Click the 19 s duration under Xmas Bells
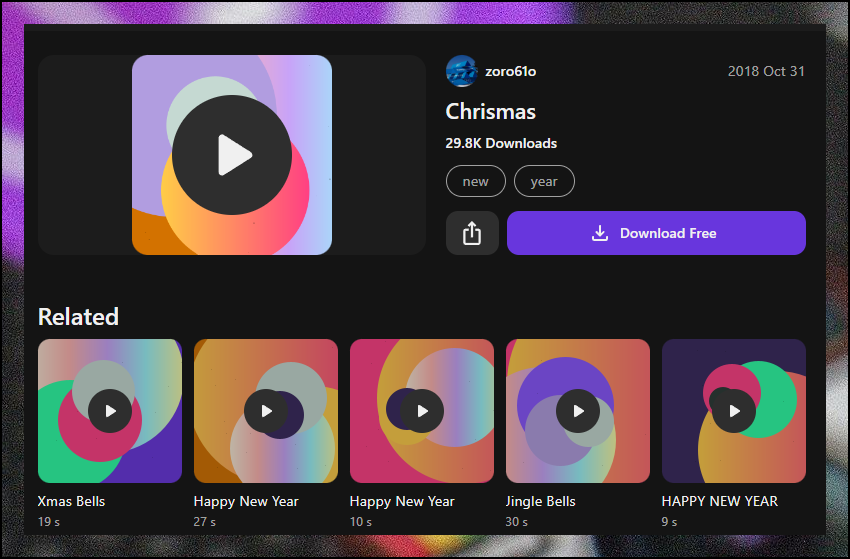This screenshot has width=850, height=559. [49, 522]
